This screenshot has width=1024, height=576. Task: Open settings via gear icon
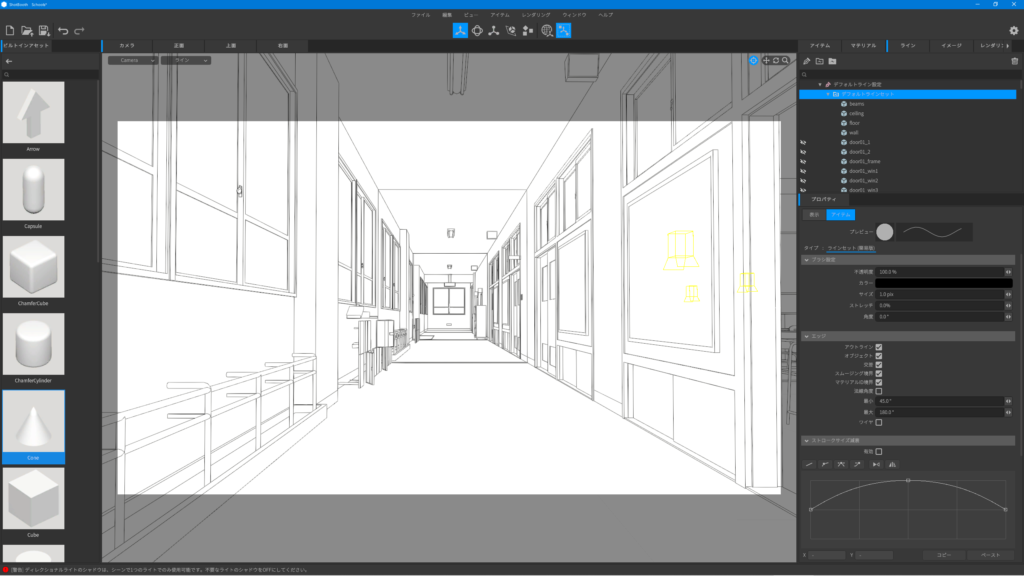click(x=1014, y=31)
